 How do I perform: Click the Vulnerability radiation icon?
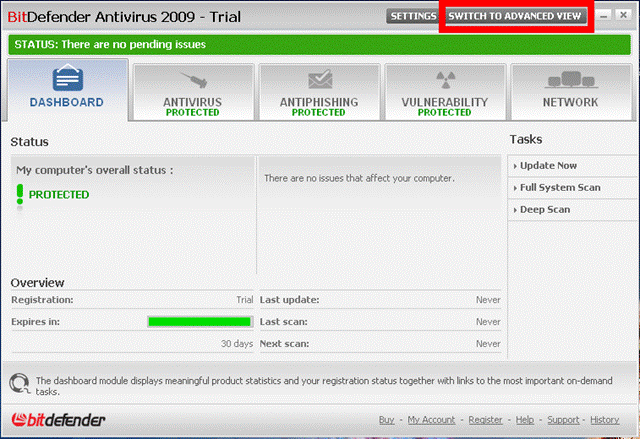coord(444,80)
